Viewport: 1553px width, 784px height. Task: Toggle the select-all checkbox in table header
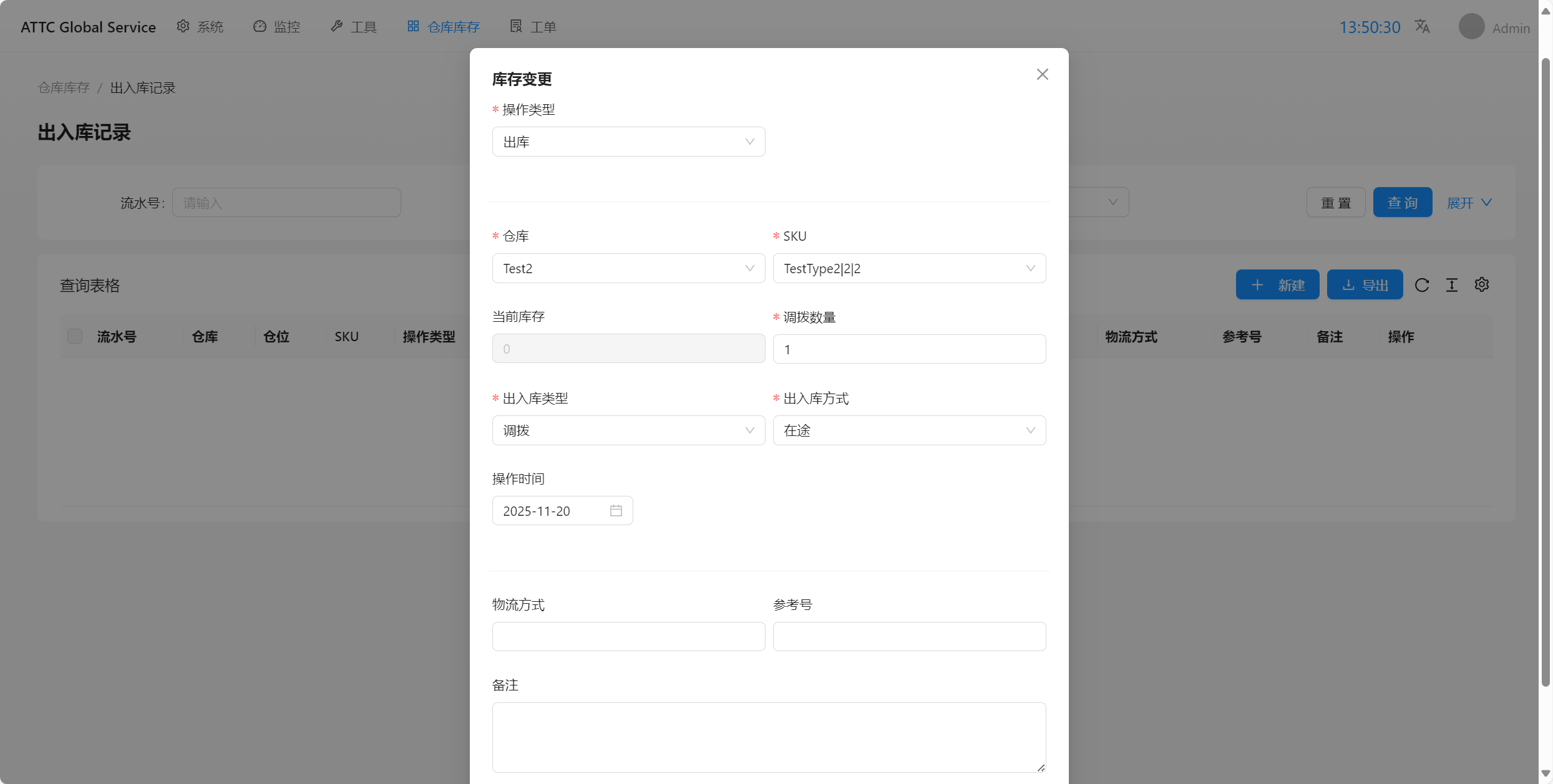pos(75,337)
